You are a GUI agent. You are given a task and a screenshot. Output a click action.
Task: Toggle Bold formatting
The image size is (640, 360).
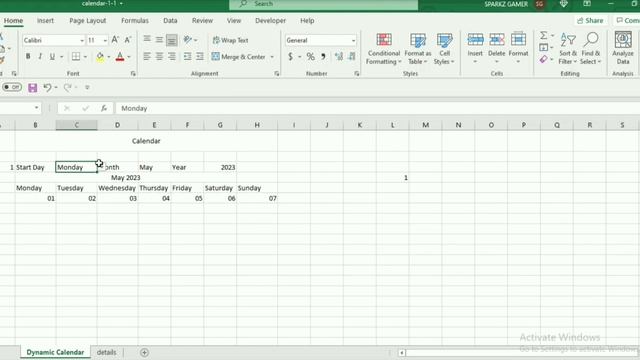point(28,57)
